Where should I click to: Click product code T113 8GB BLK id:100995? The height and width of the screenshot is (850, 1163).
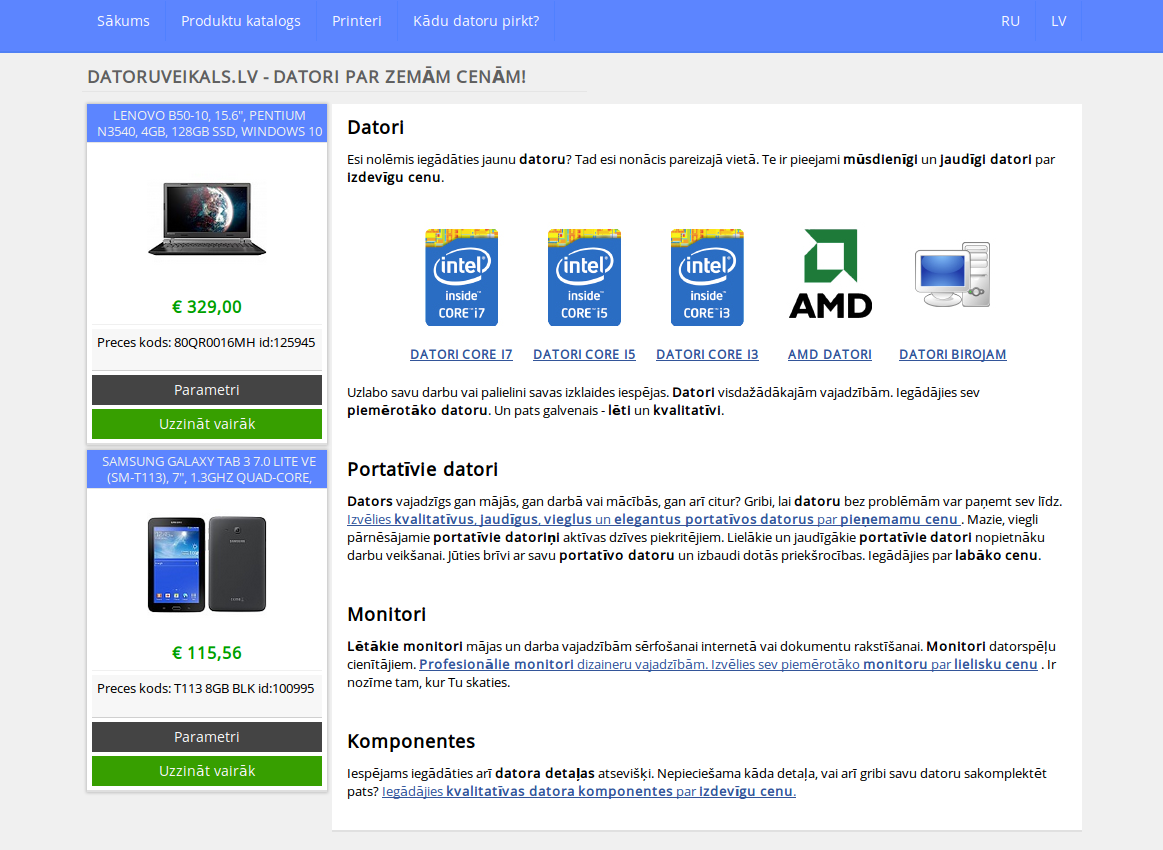coord(205,689)
